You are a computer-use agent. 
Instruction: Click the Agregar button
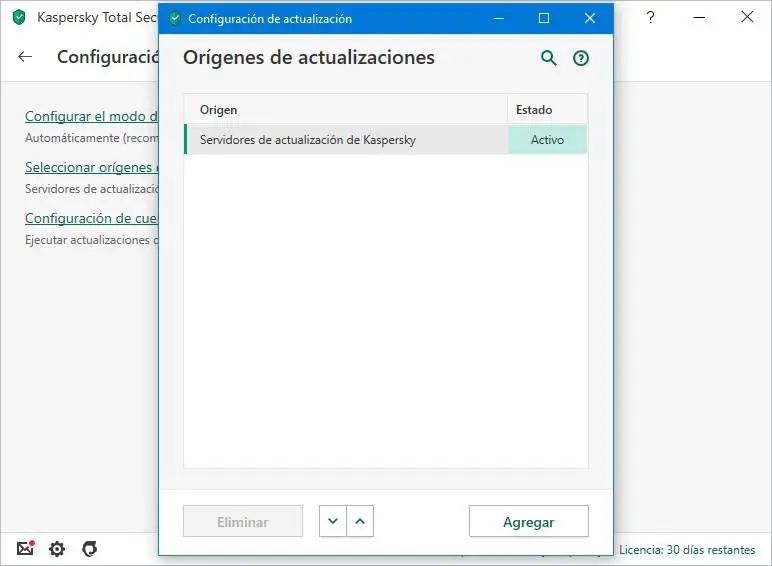click(x=529, y=521)
